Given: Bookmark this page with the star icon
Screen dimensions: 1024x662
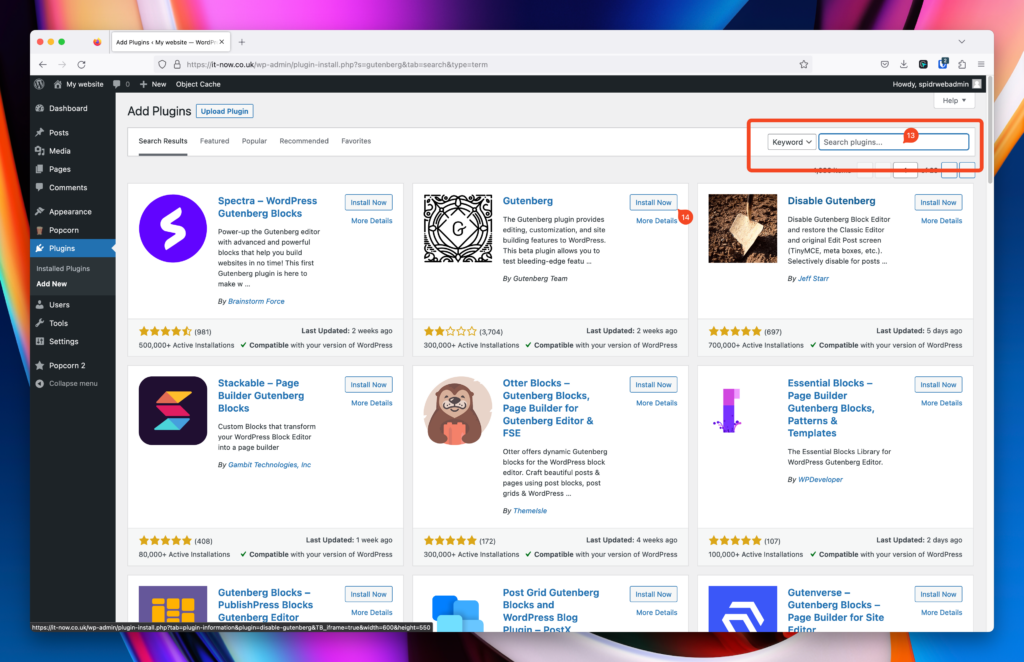Looking at the screenshot, I should click(x=804, y=65).
